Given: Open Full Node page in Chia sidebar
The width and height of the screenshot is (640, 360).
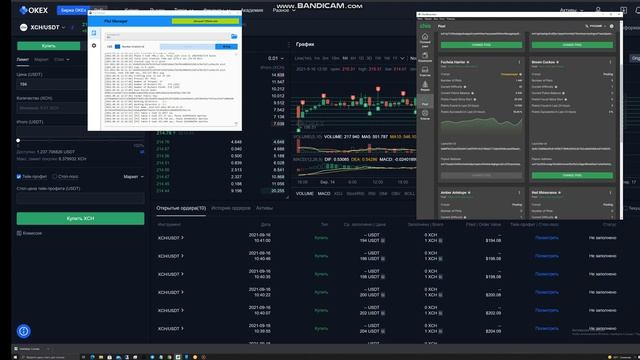Looking at the screenshot, I should click(425, 40).
